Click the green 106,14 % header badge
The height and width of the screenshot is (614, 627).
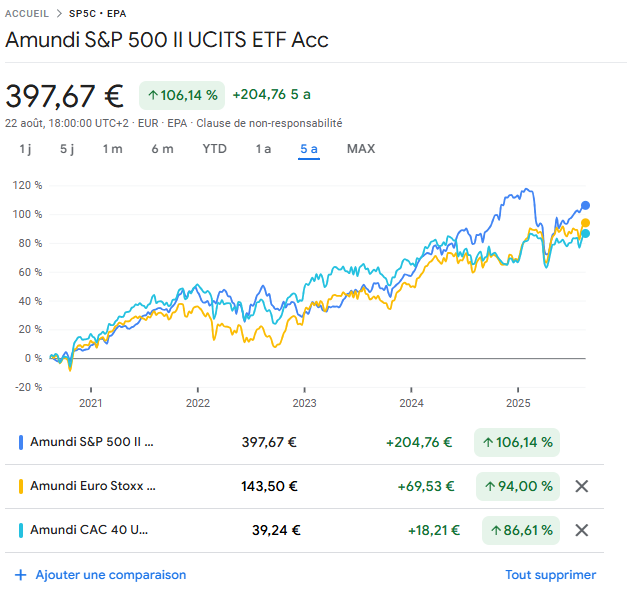point(182,95)
